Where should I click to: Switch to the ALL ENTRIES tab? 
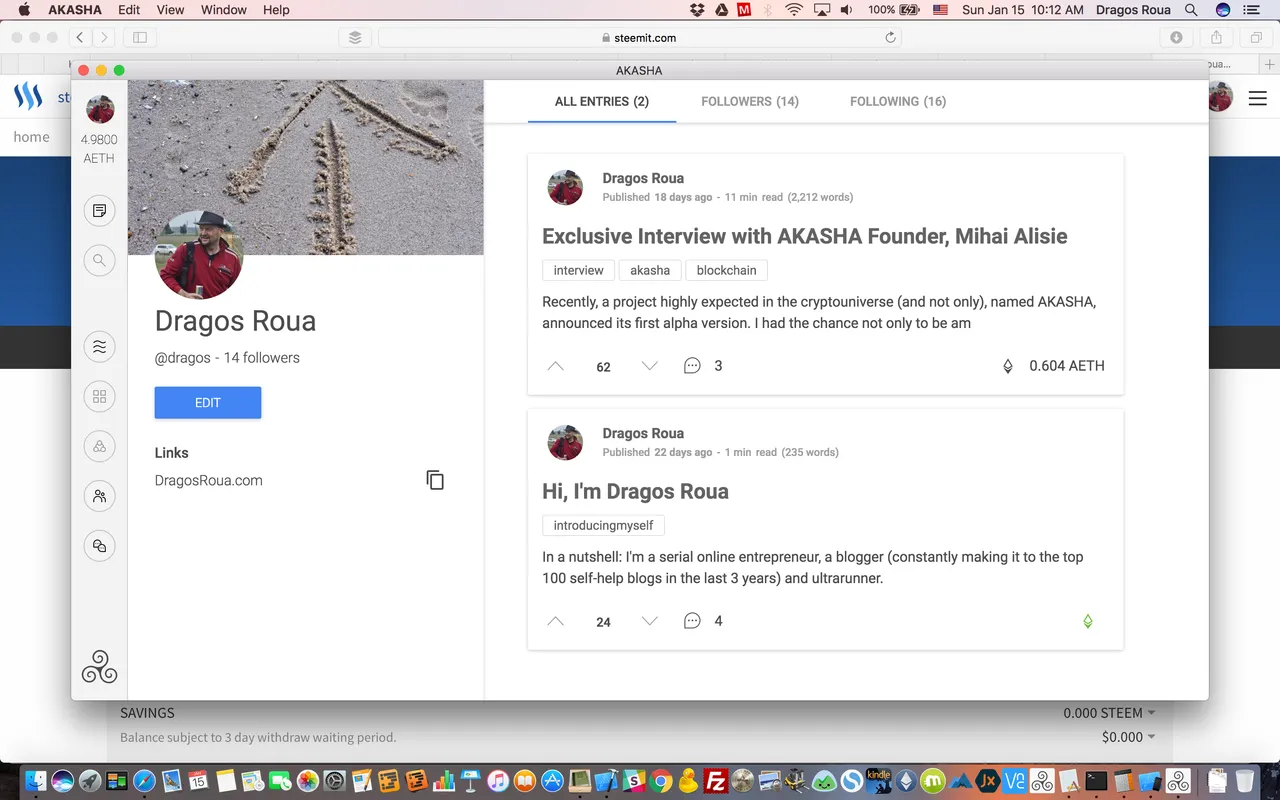(602, 101)
